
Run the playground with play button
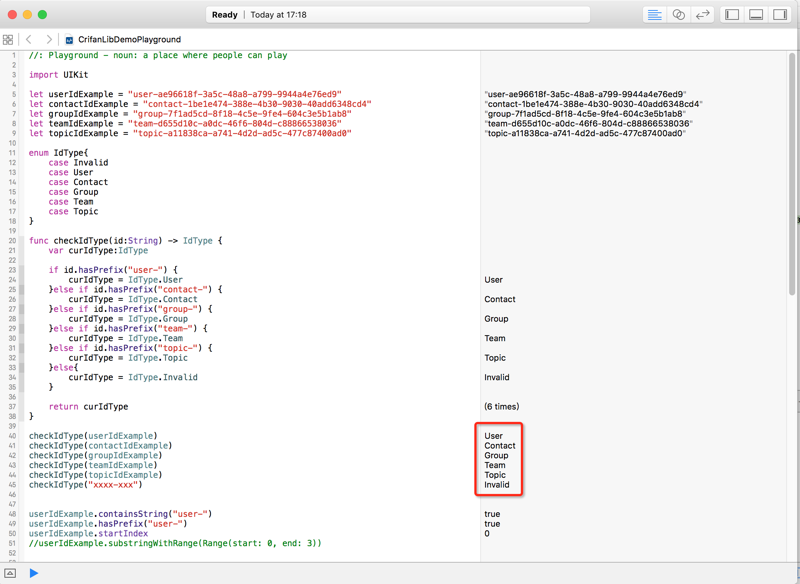33,573
